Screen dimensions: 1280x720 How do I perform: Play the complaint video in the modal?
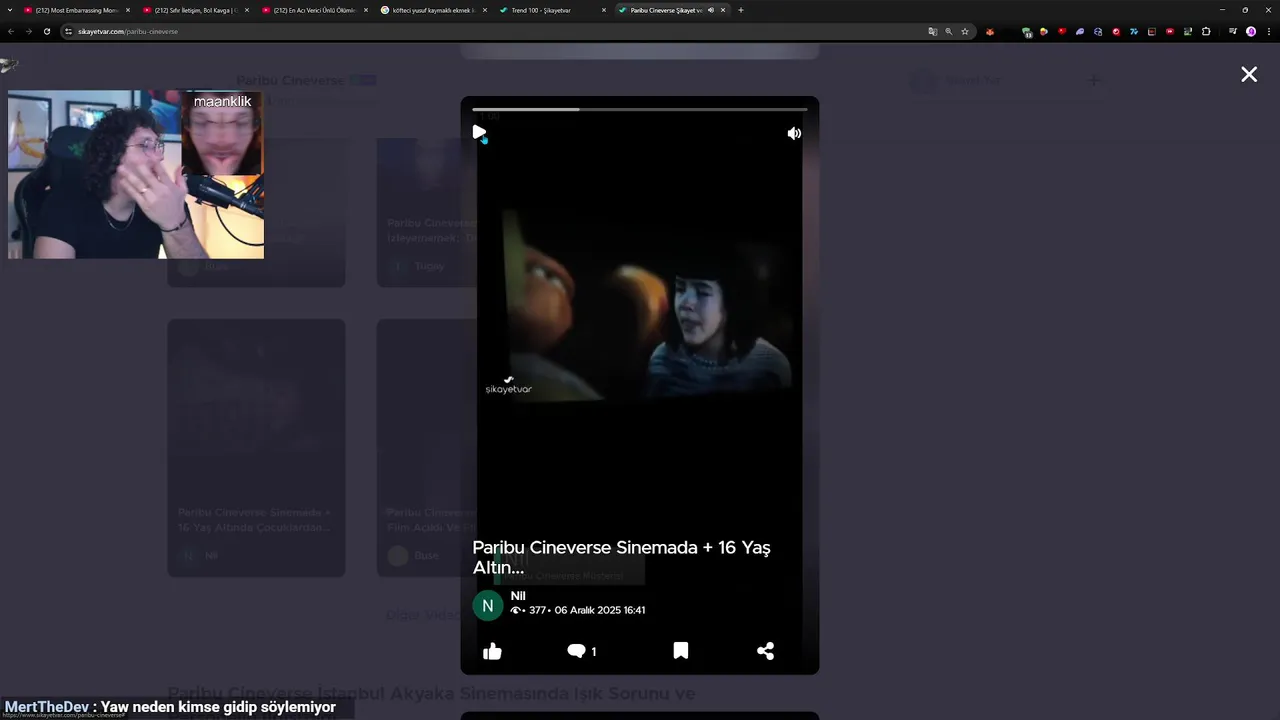(x=479, y=132)
